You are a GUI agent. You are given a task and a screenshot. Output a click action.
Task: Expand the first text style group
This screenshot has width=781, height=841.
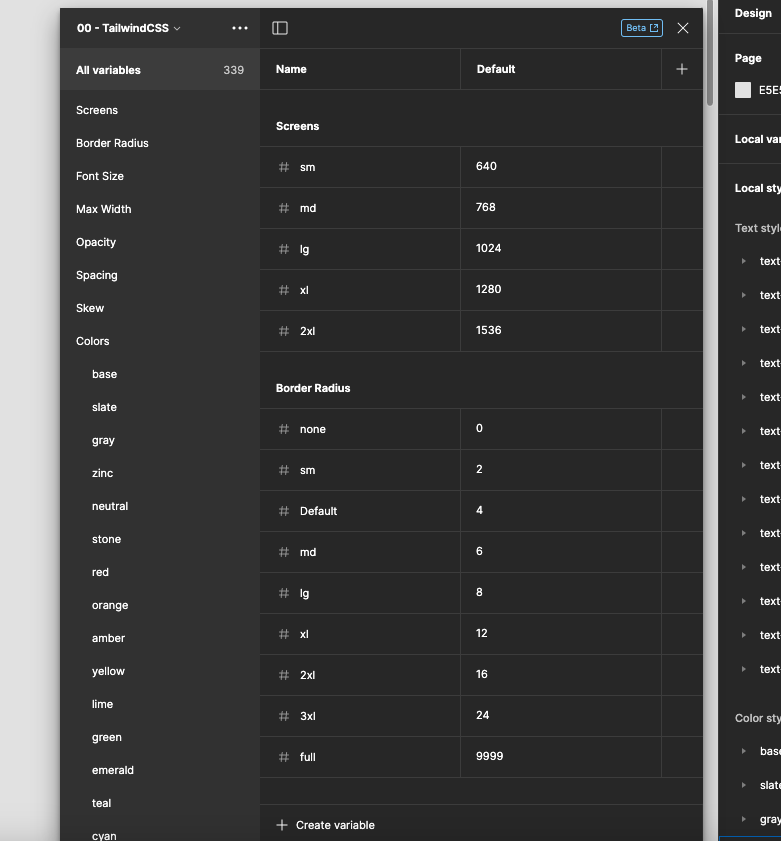coord(743,261)
